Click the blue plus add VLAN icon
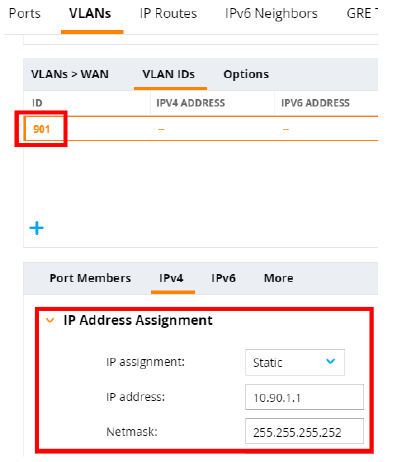 click(37, 228)
